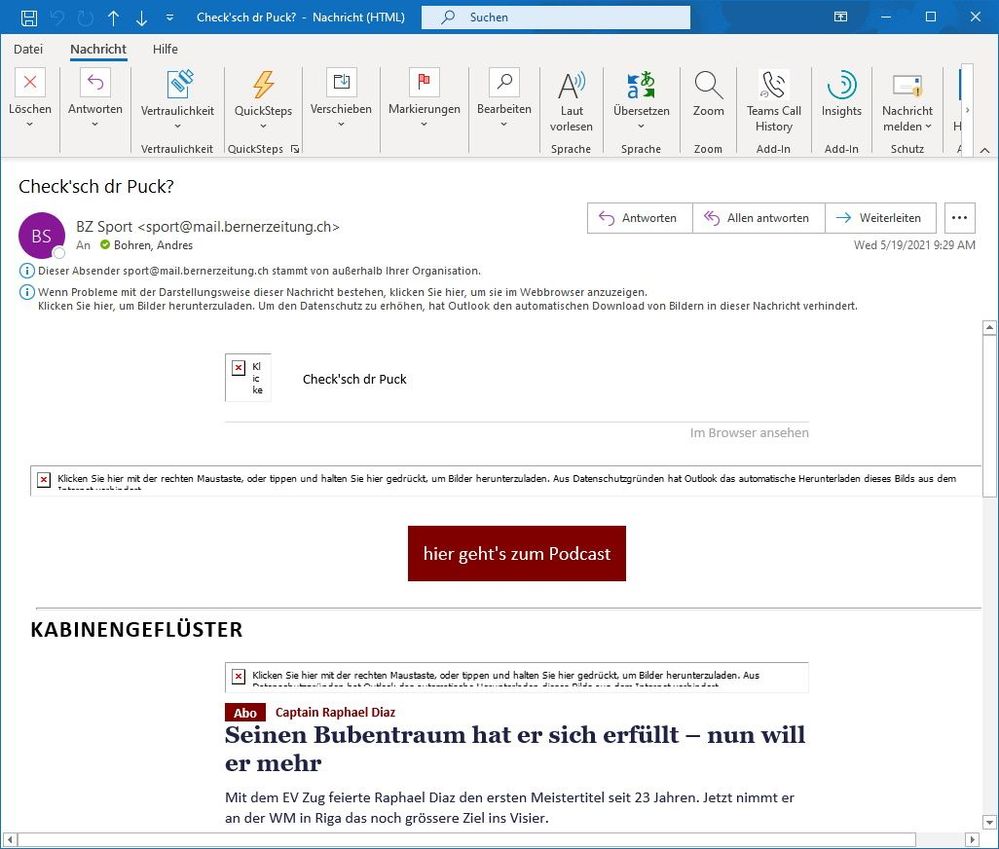The height and width of the screenshot is (849, 999).
Task: Click the Markierungen flag icon
Action: click(424, 82)
